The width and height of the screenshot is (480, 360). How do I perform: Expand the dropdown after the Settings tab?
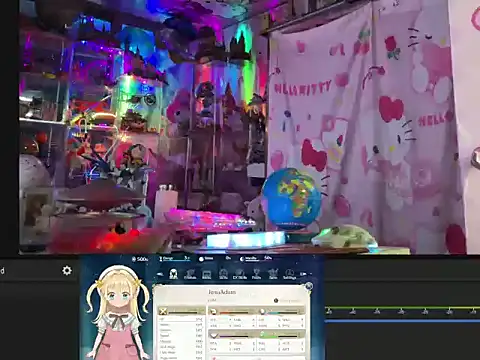[x=303, y=274]
